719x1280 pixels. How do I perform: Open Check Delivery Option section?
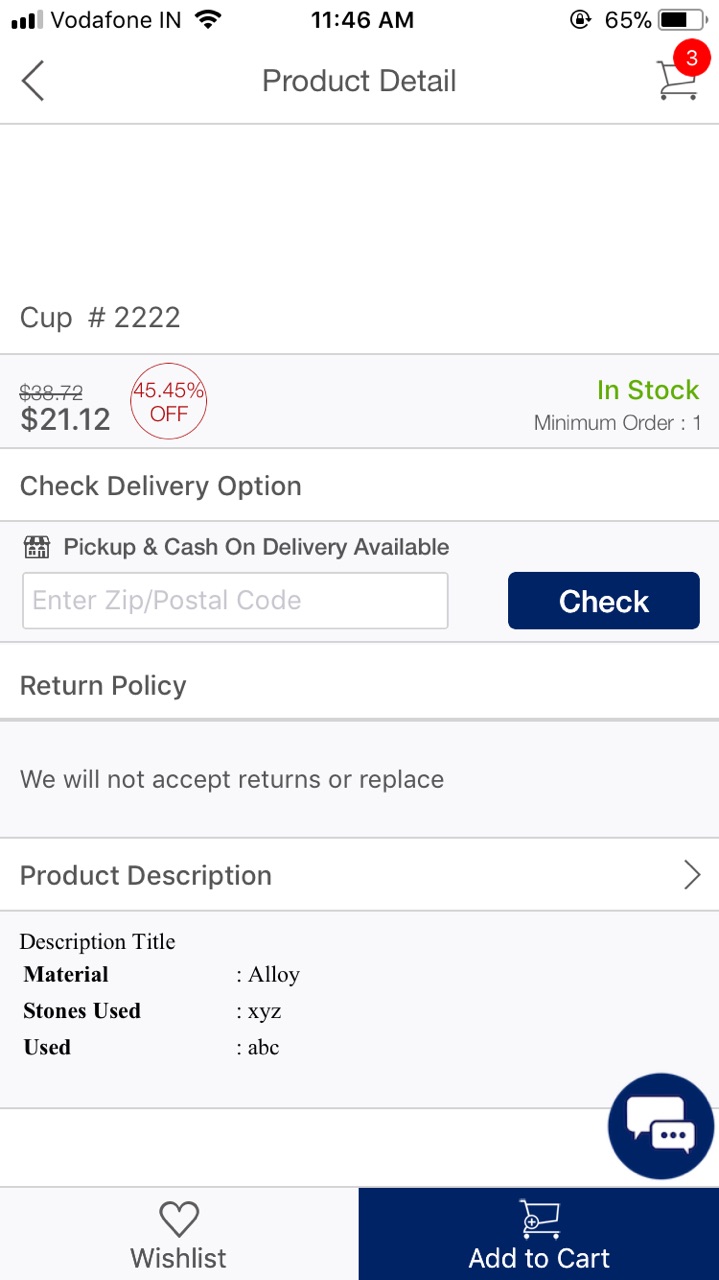160,486
